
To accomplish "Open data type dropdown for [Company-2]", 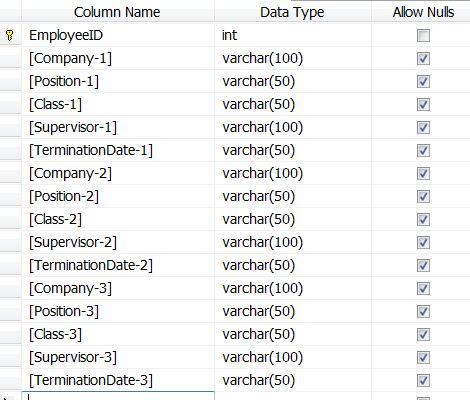I will (293, 173).
